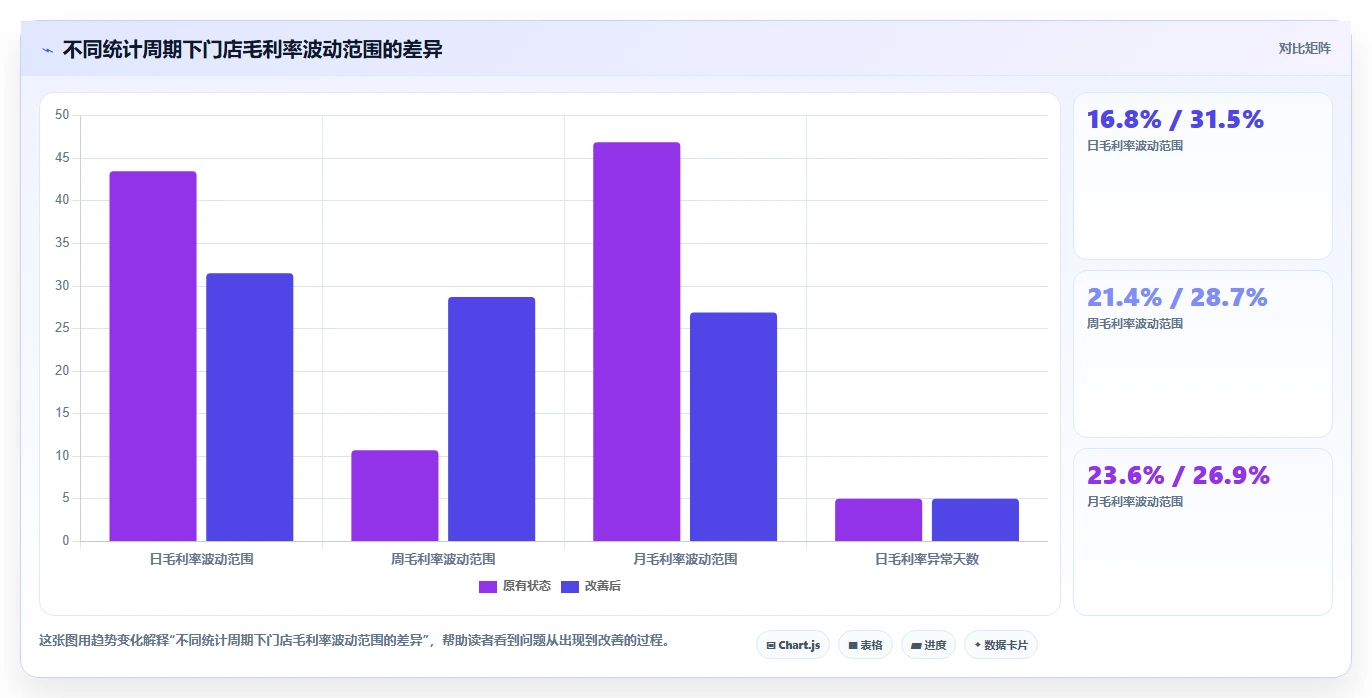Click the y-axis value 50
1372x698 pixels.
pyautogui.click(x=62, y=115)
